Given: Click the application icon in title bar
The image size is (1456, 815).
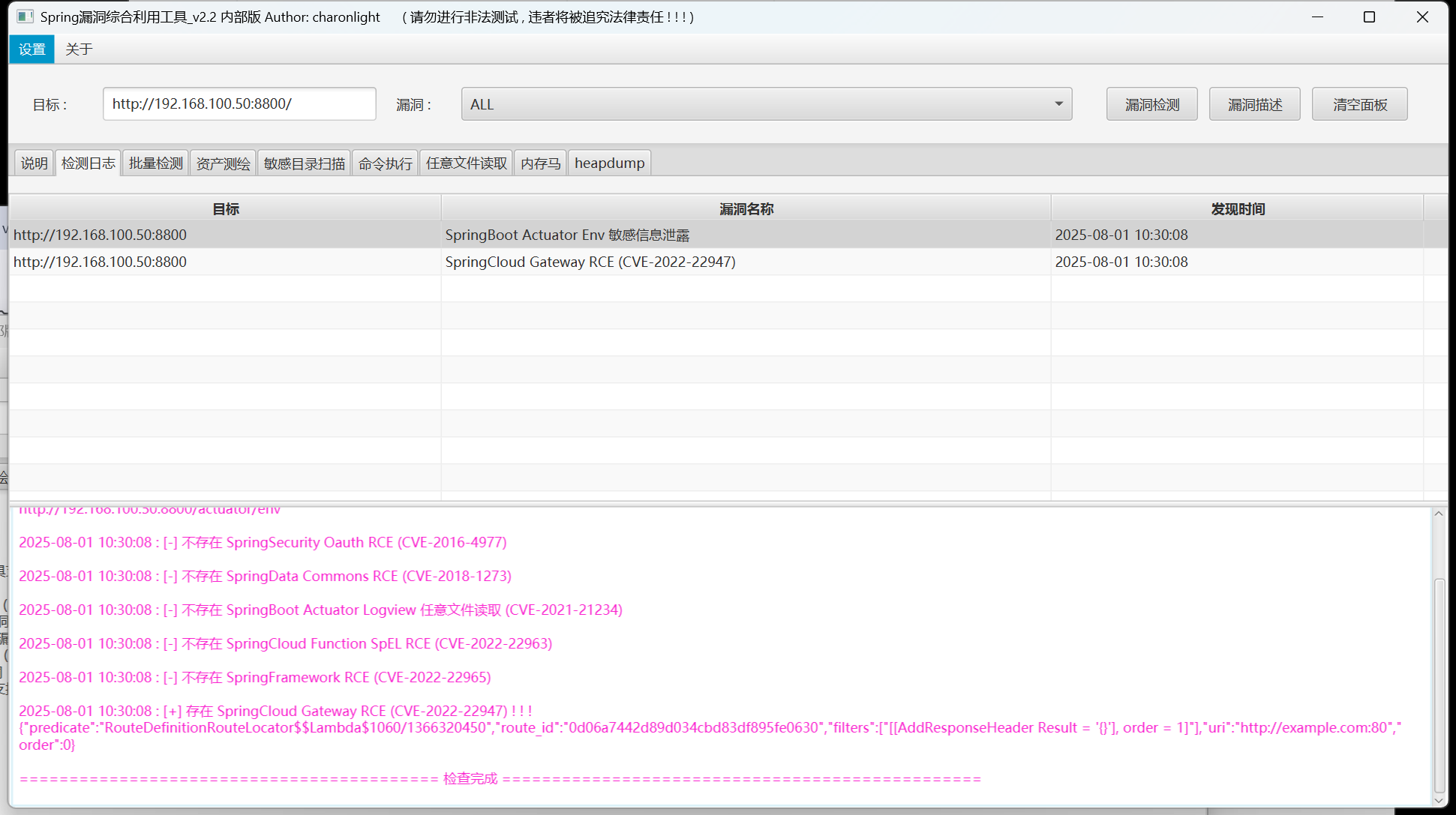Looking at the screenshot, I should [25, 16].
